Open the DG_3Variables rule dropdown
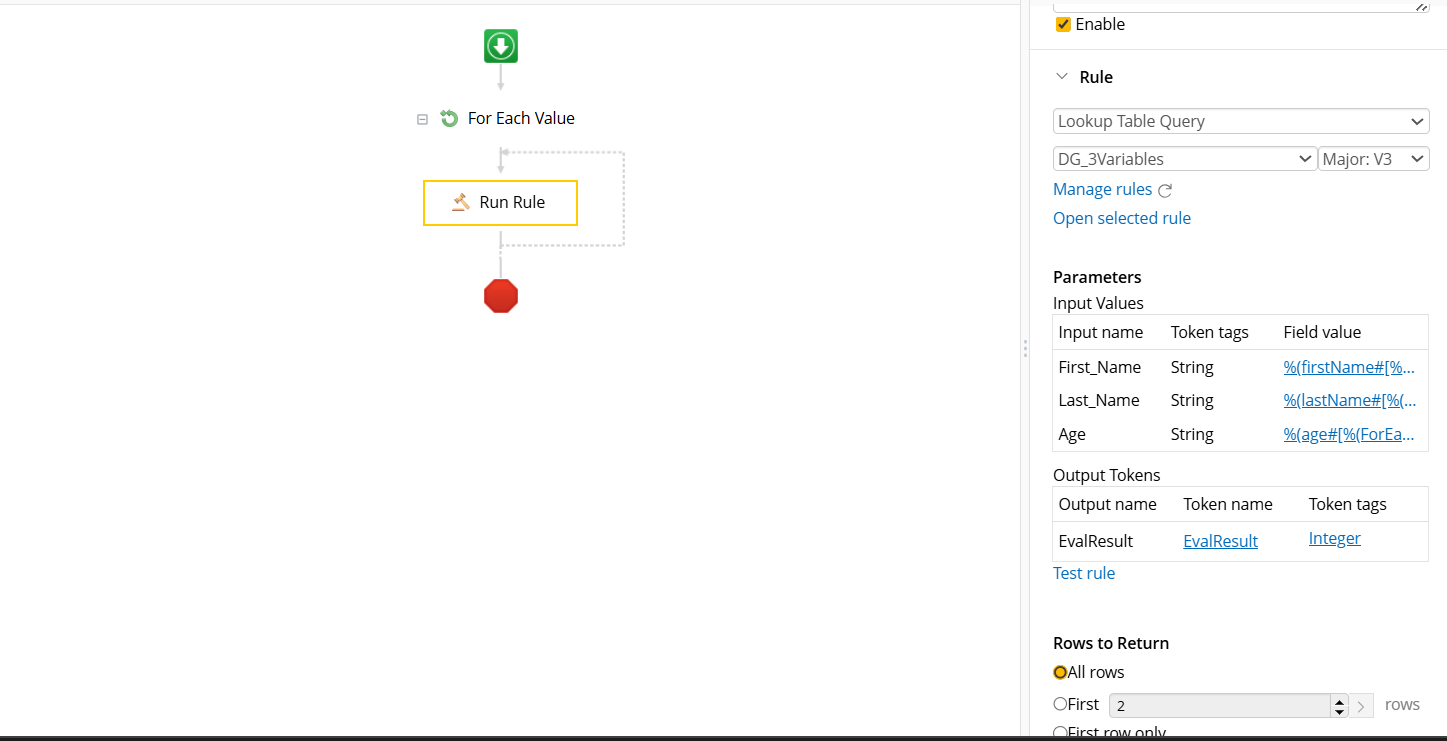 [x=1184, y=159]
